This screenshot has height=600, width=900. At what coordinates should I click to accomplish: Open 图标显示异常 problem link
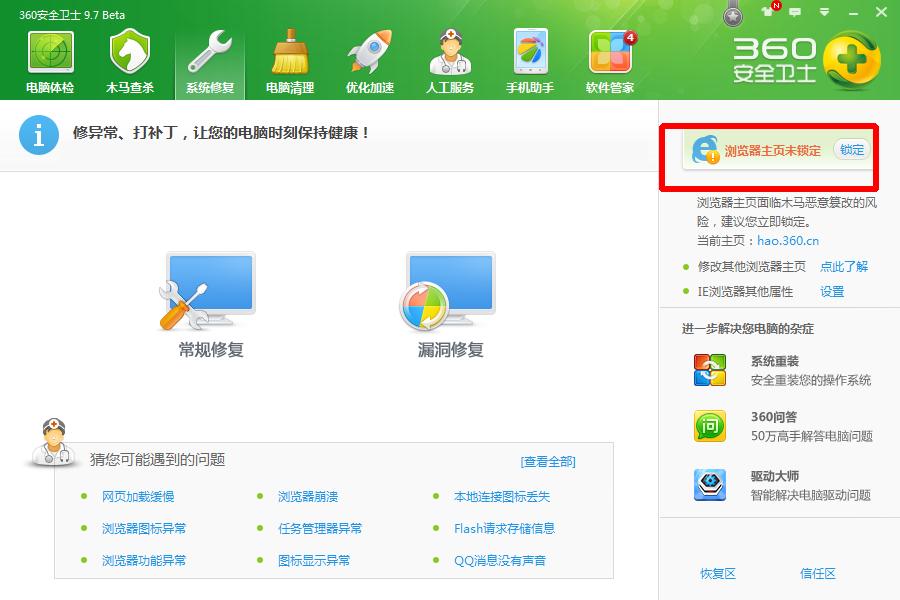click(313, 560)
